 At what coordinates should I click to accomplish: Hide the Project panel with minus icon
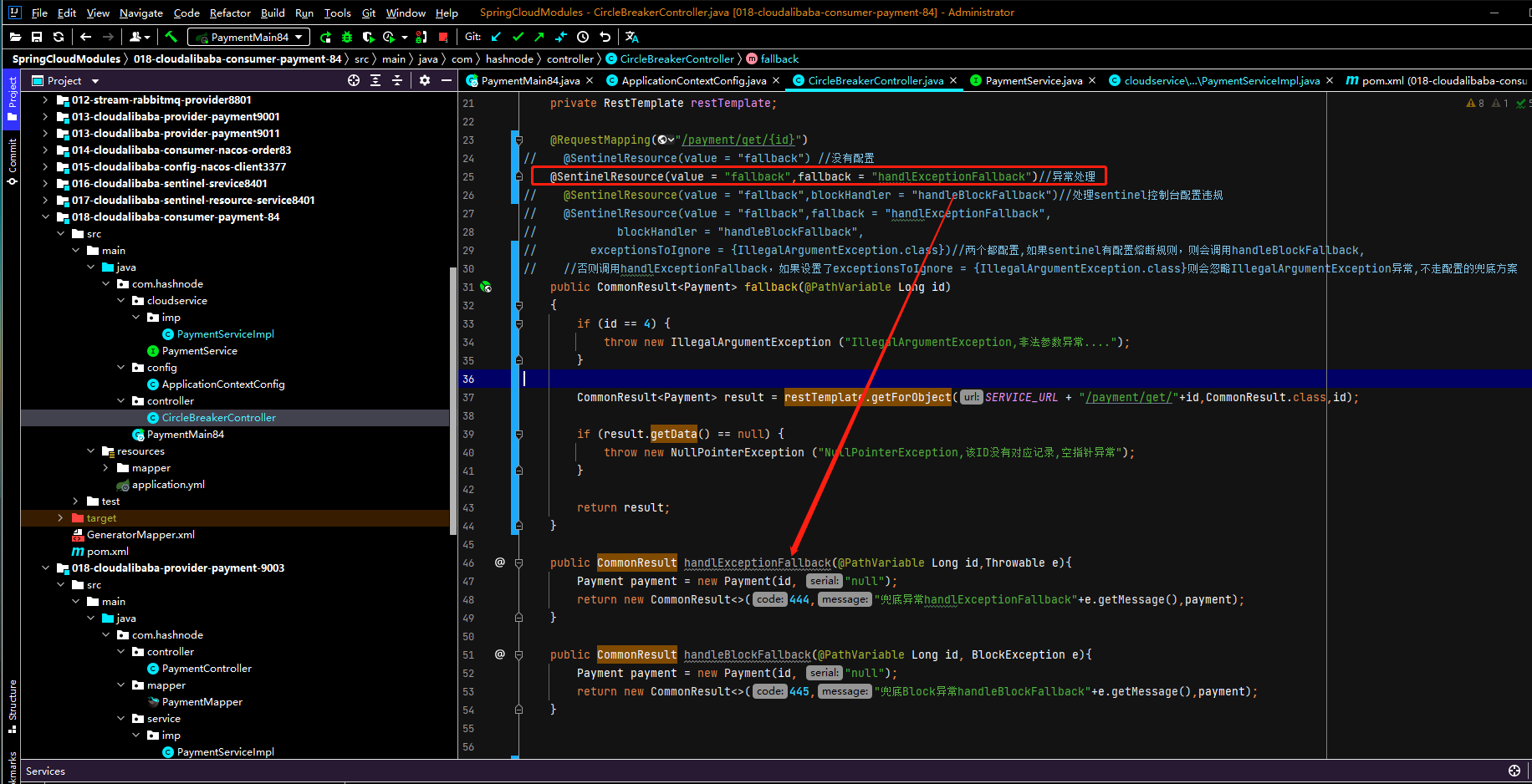[x=447, y=80]
